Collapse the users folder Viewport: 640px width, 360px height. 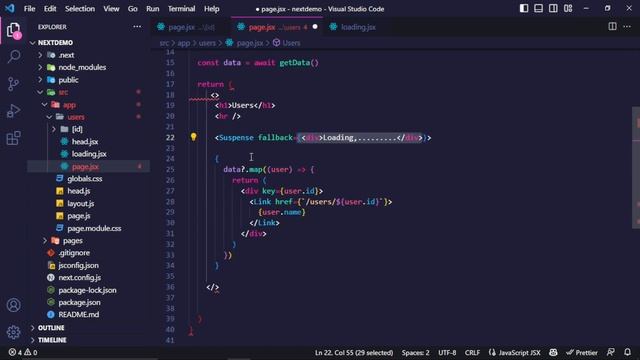tap(49, 117)
